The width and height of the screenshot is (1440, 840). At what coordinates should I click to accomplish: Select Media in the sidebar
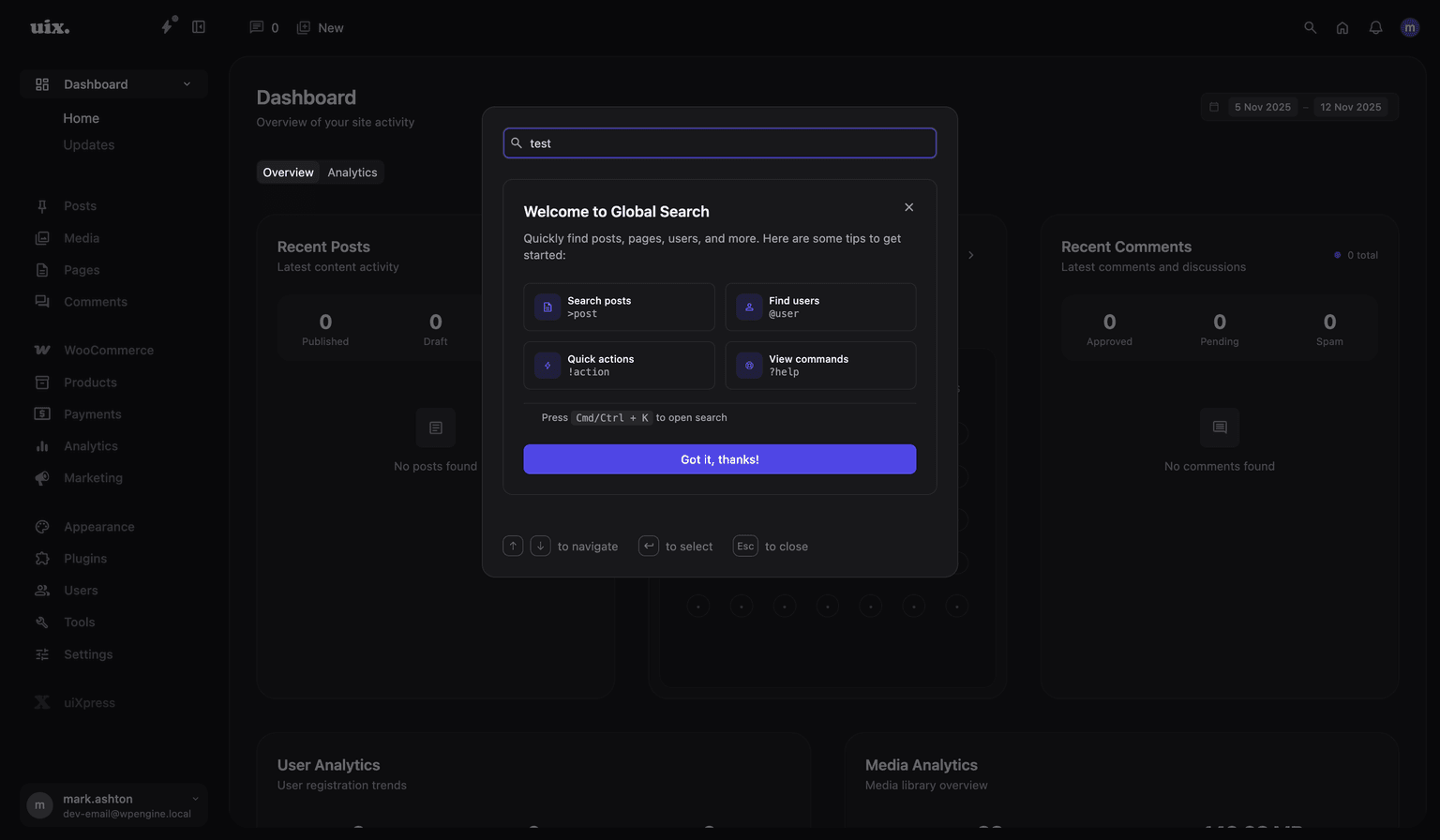point(82,237)
